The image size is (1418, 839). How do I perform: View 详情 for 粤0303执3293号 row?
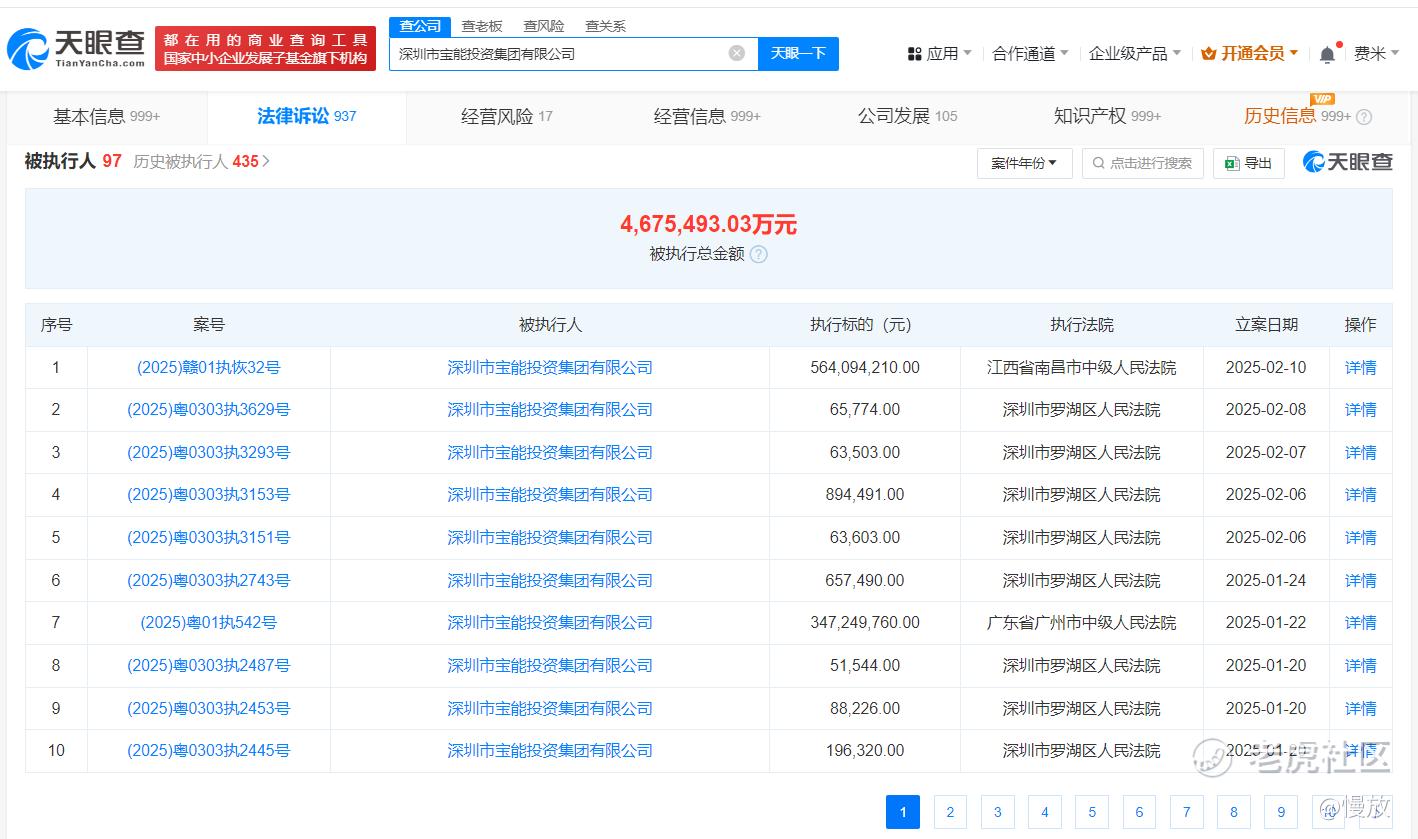[1360, 453]
